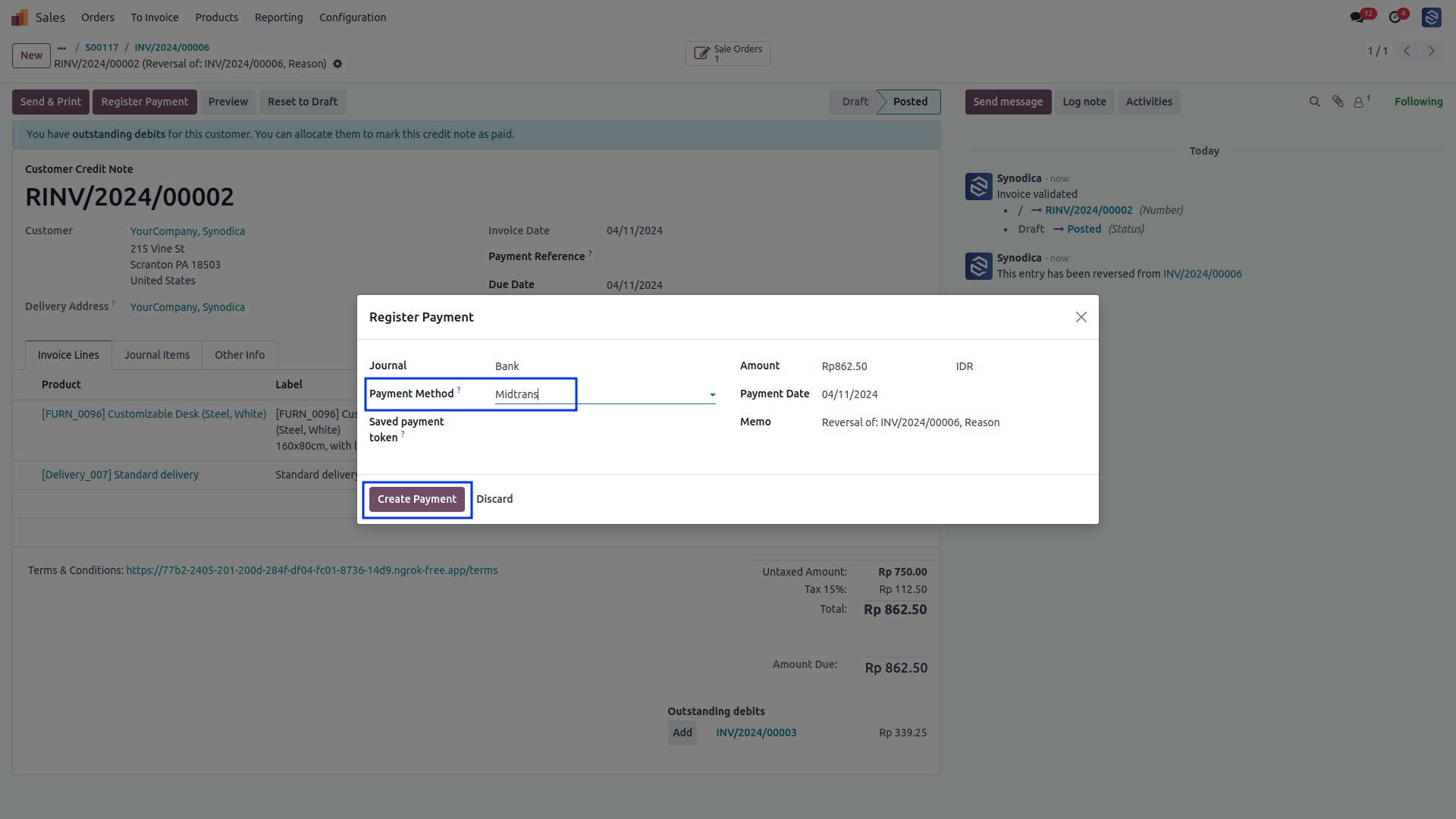Click the outstanding debits link in banner
This screenshot has width=1456, height=819.
tap(118, 134)
